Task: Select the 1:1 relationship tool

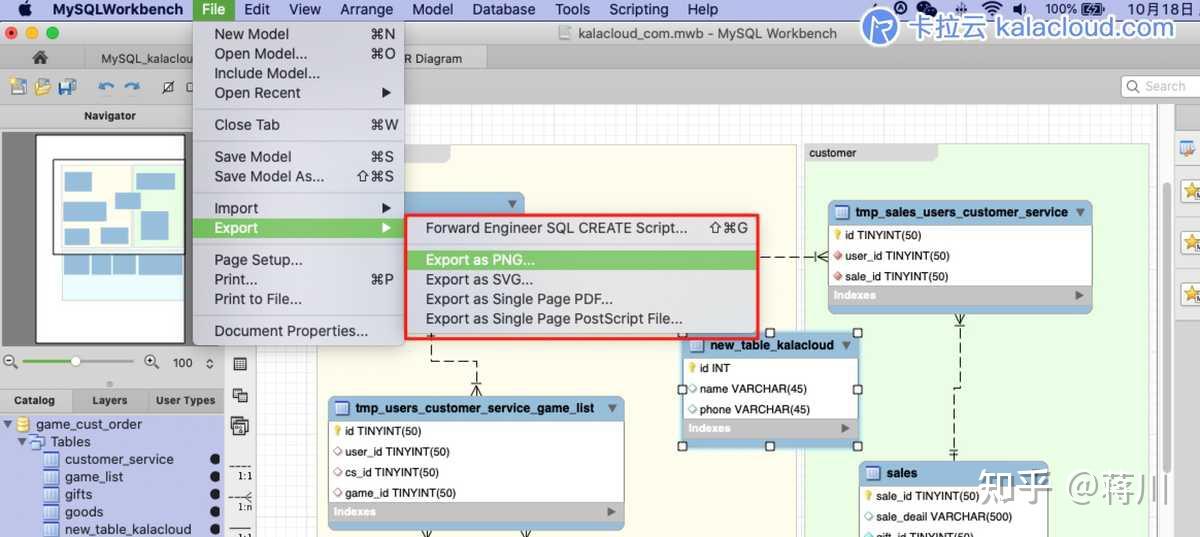Action: [240, 472]
